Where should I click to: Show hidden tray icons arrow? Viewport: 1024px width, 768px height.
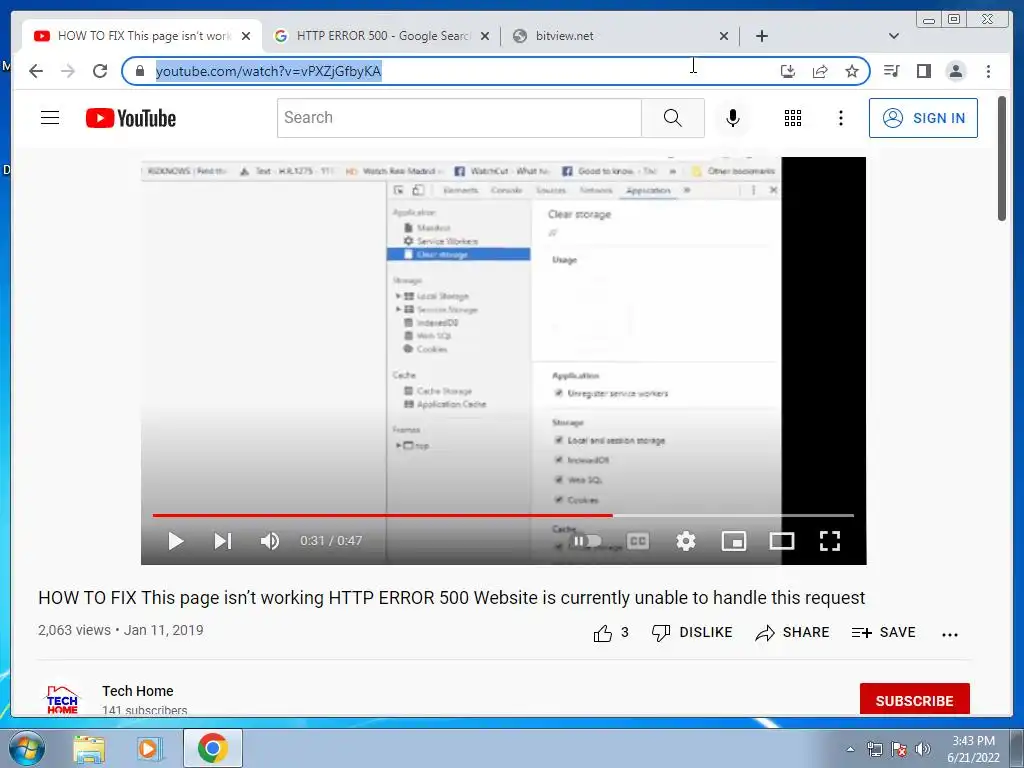[850, 749]
